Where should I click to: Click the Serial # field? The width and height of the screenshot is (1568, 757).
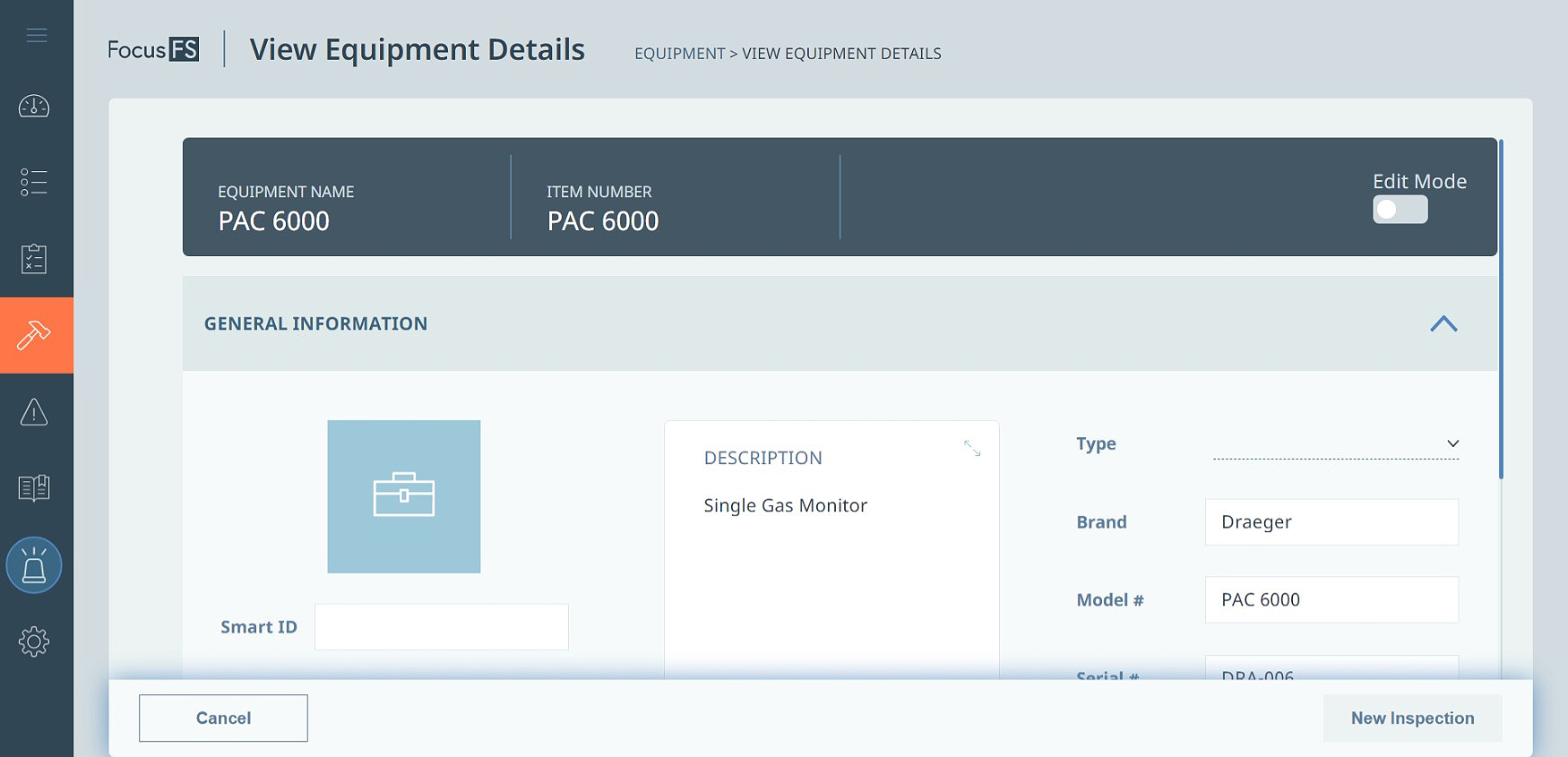pos(1331,668)
